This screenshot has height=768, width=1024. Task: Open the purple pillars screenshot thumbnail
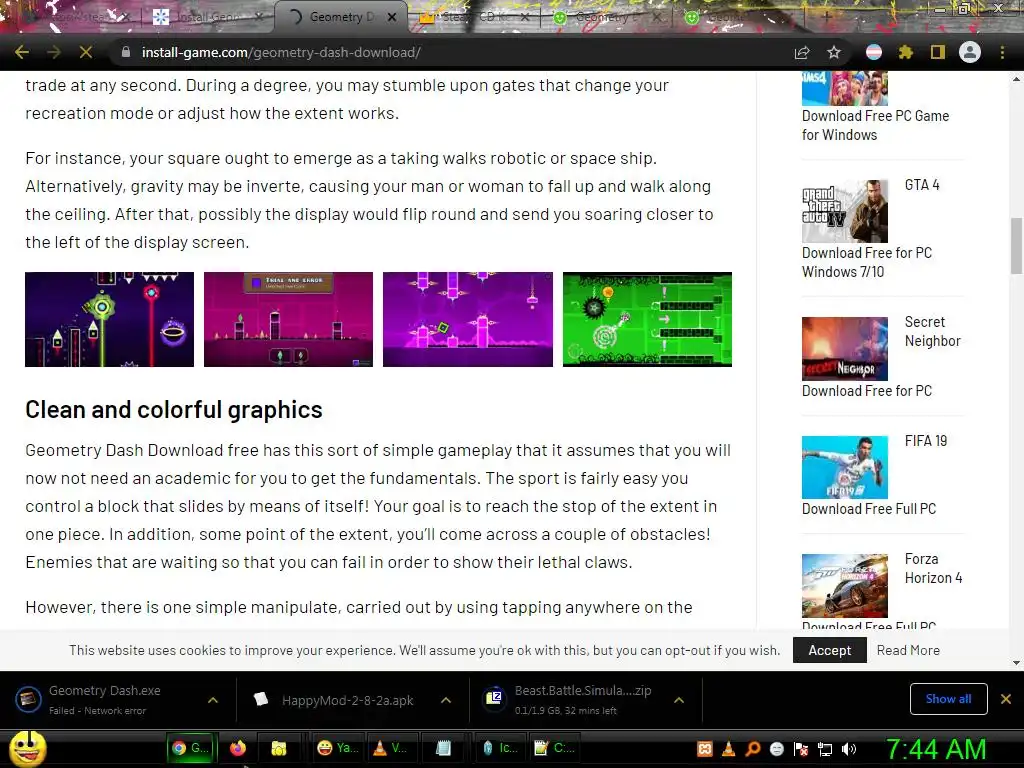468,319
